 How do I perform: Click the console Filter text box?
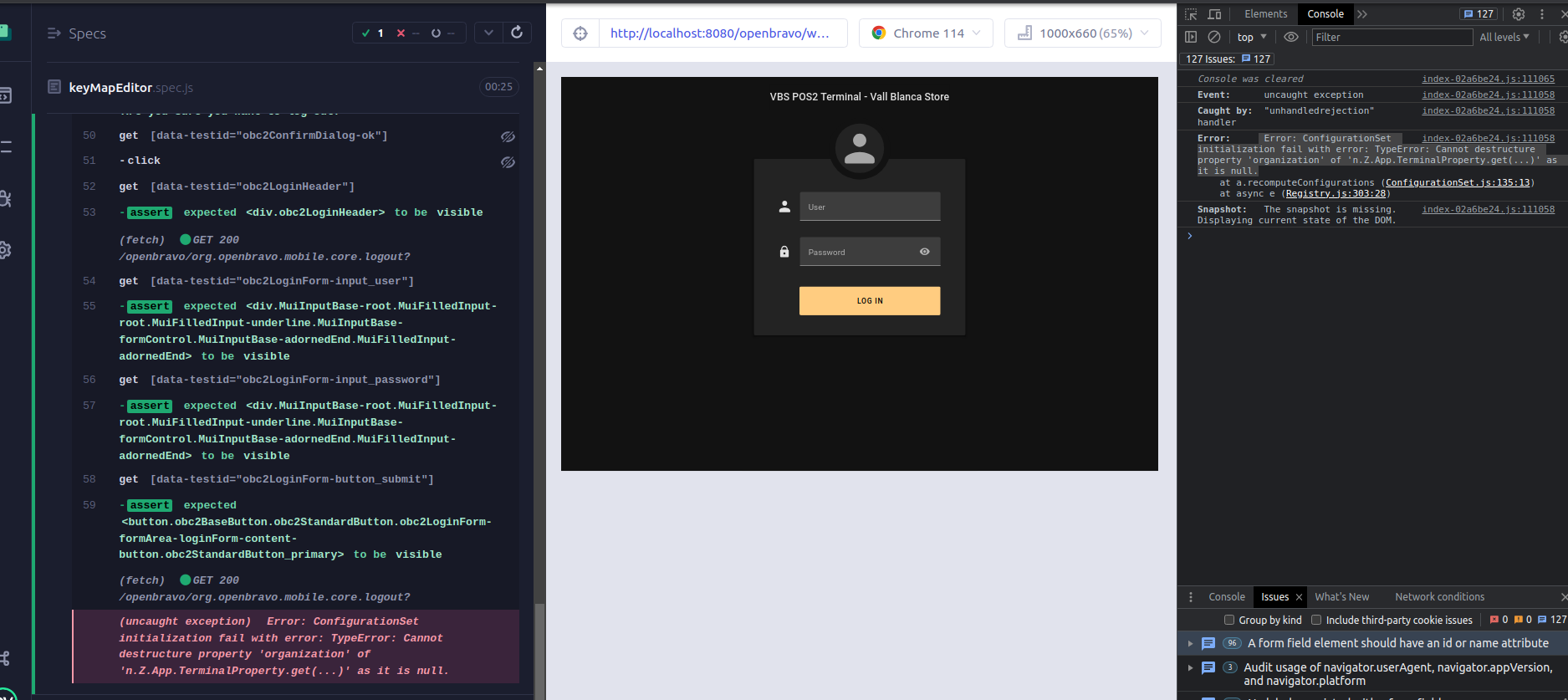coord(1391,37)
